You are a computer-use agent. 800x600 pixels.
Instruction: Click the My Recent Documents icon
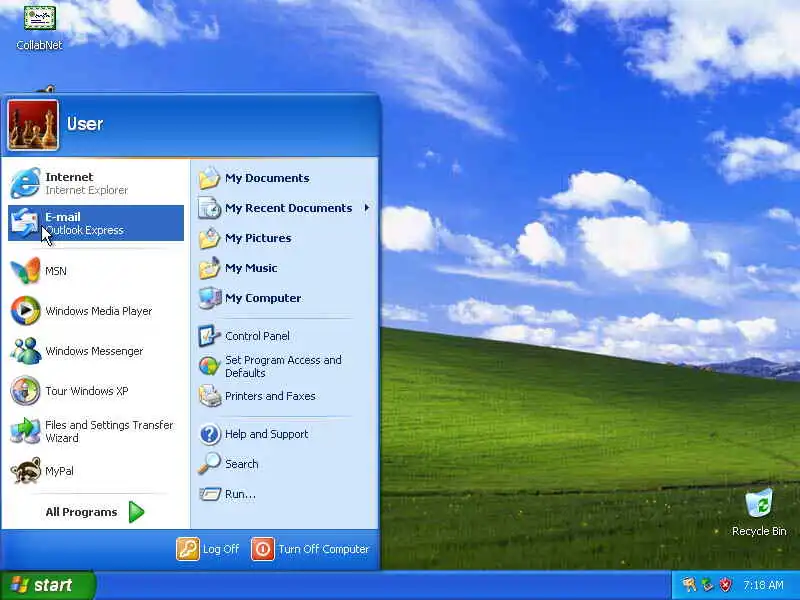click(x=209, y=208)
